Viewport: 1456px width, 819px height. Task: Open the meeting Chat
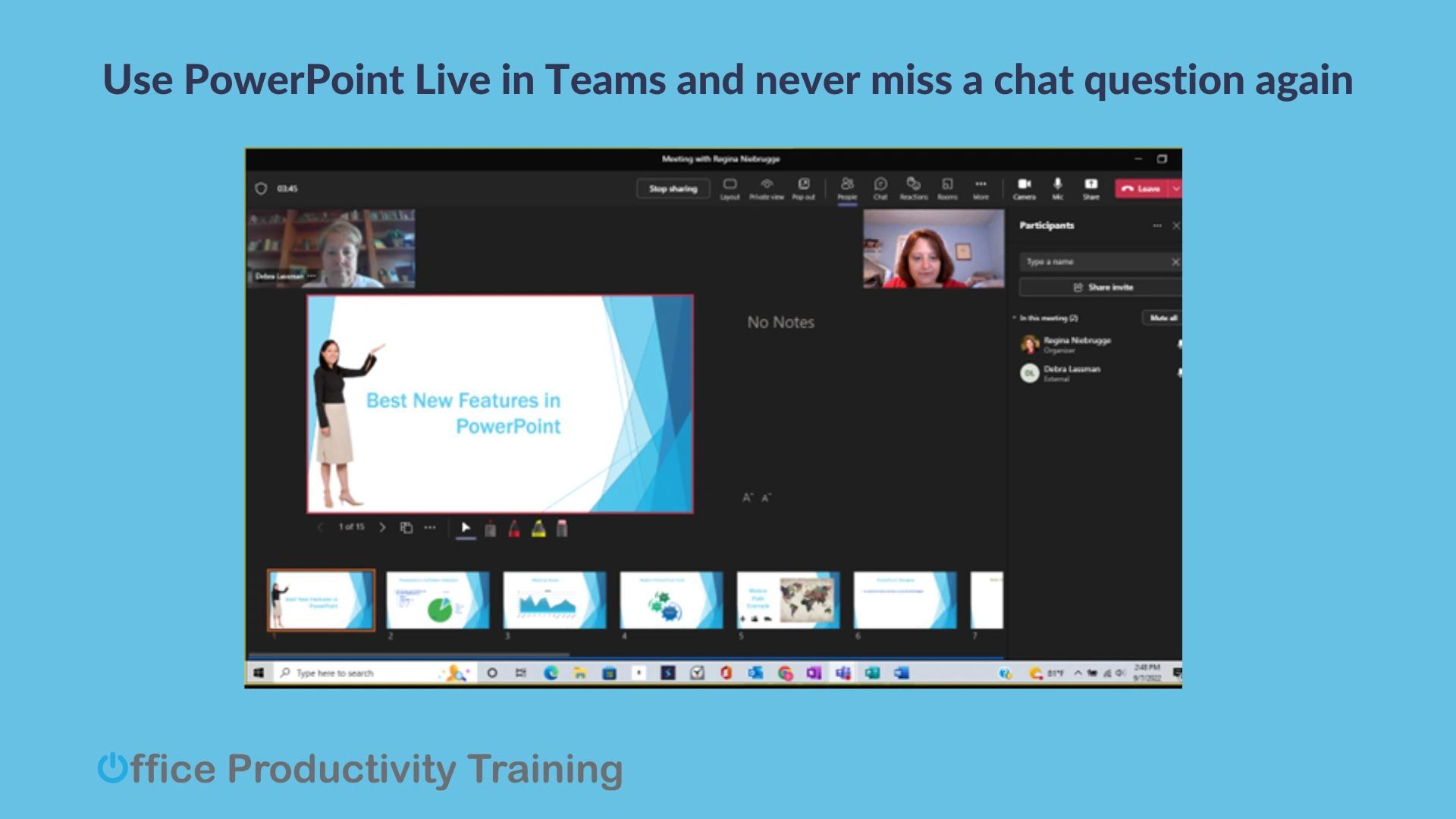880,188
